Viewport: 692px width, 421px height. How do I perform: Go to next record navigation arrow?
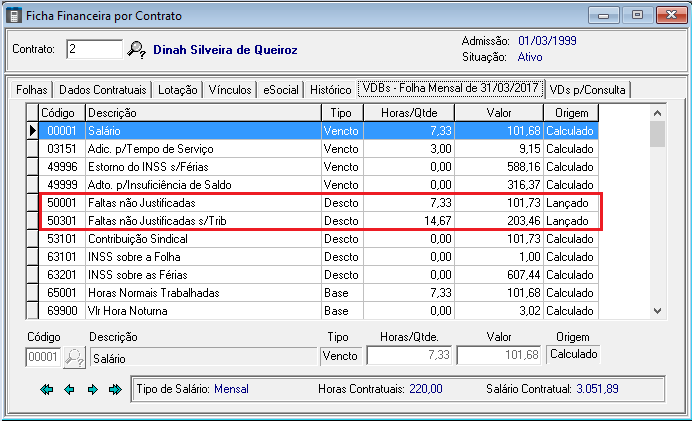(92, 389)
